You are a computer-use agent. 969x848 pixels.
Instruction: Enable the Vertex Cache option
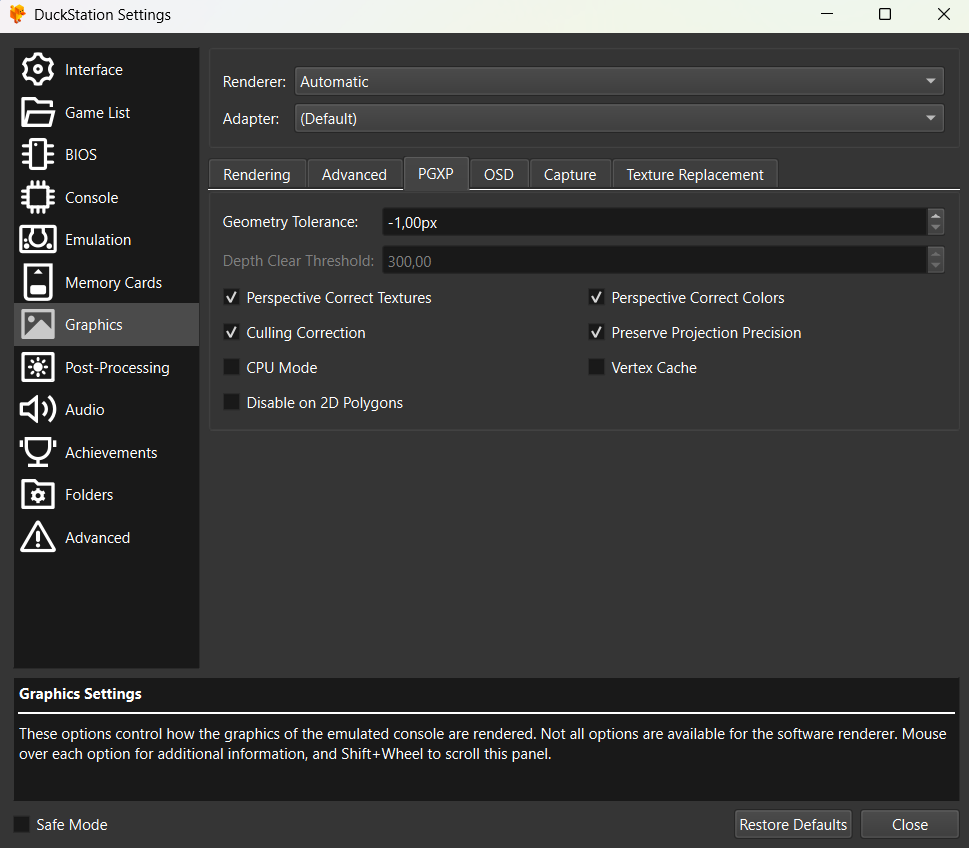596,368
